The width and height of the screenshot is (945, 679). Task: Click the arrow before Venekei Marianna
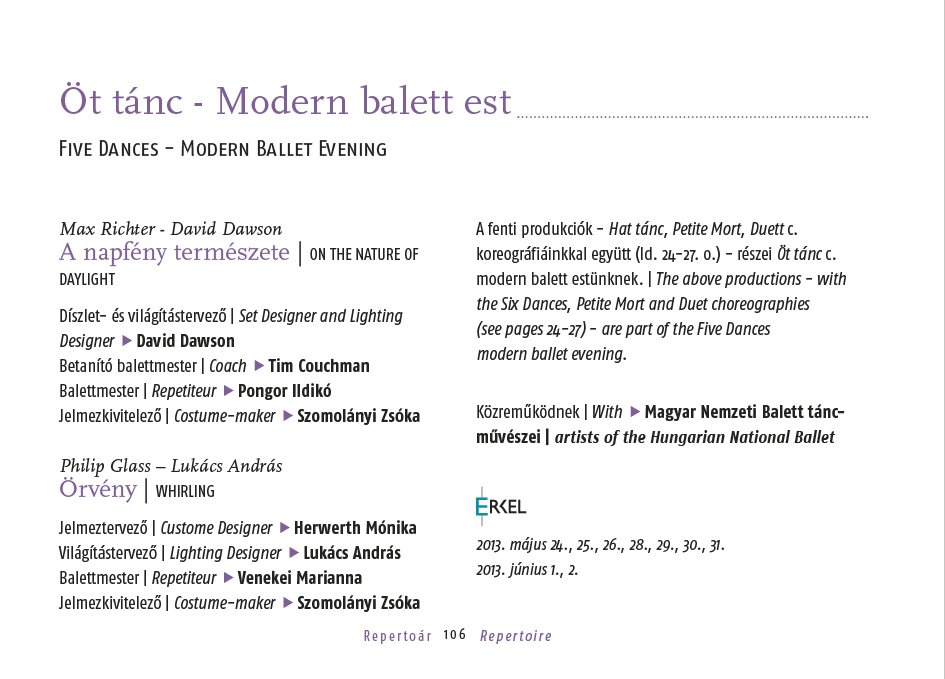[228, 578]
